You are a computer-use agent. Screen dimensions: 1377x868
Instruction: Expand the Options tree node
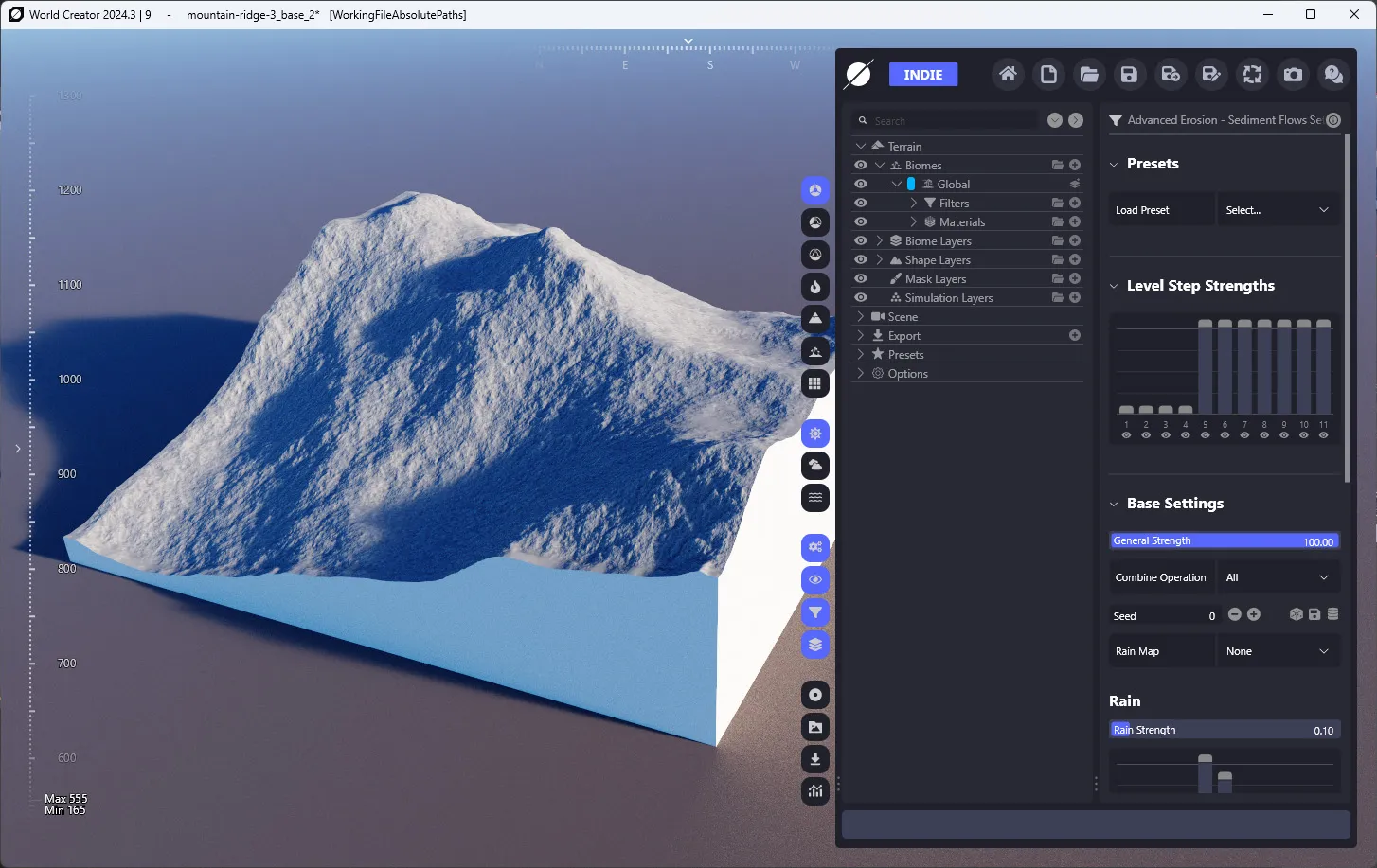861,373
